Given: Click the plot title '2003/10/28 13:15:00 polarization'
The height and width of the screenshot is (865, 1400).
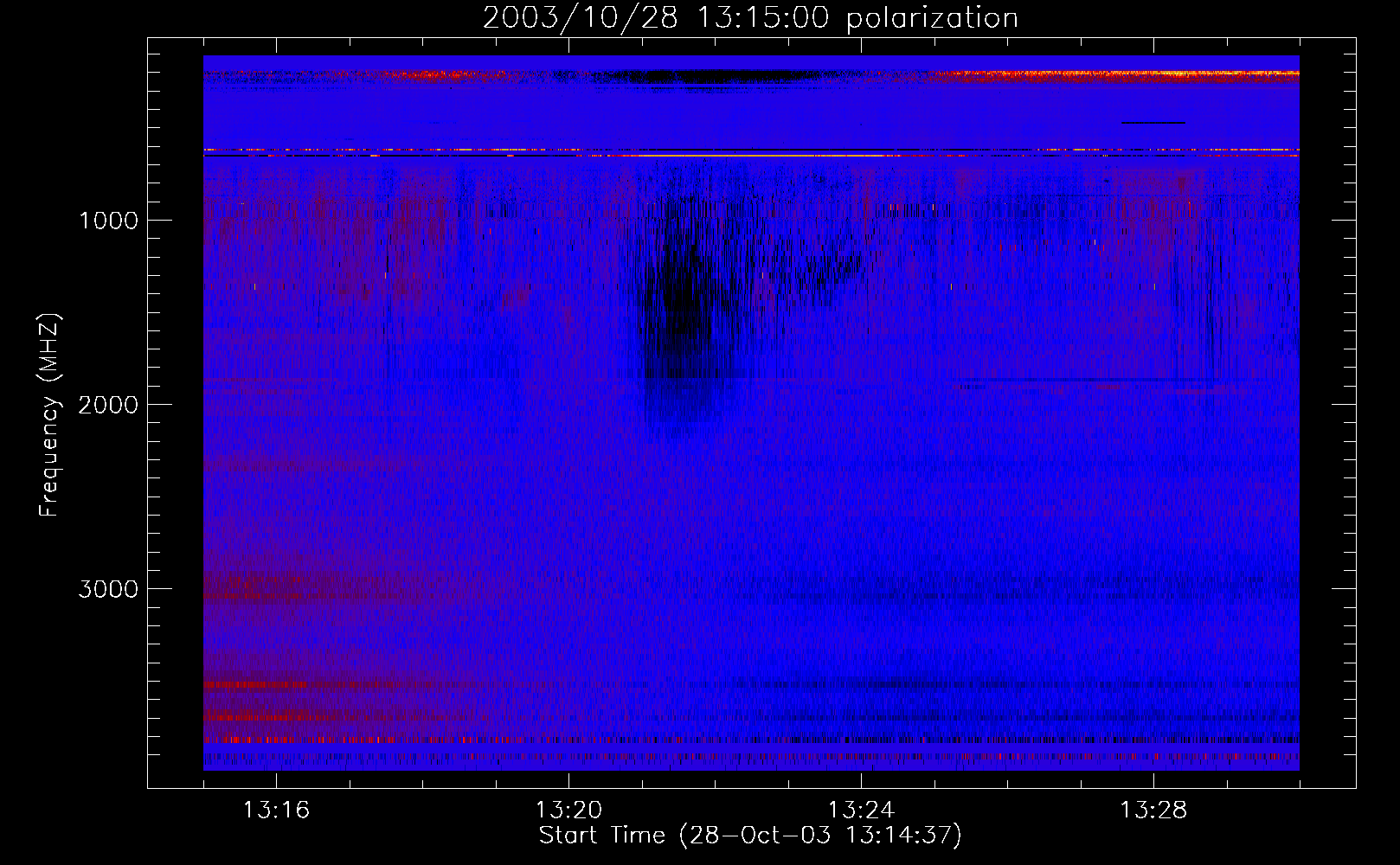Looking at the screenshot, I should pos(750,17).
